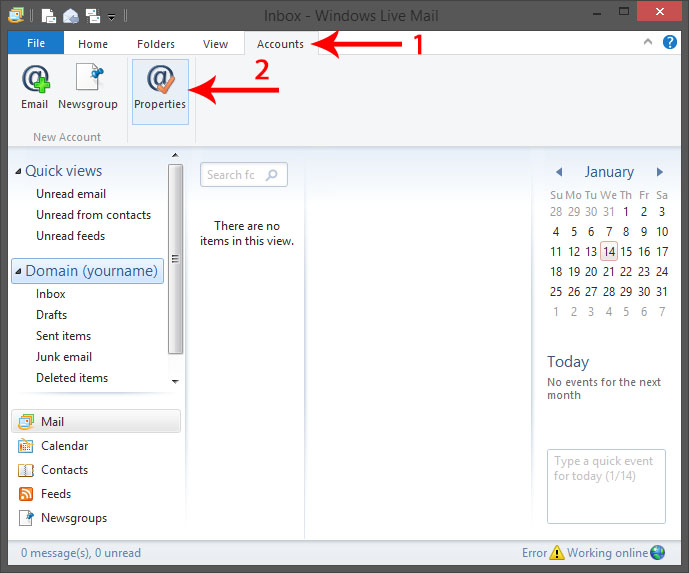689x573 pixels.
Task: Switch to the Folders tab
Action: point(156,44)
